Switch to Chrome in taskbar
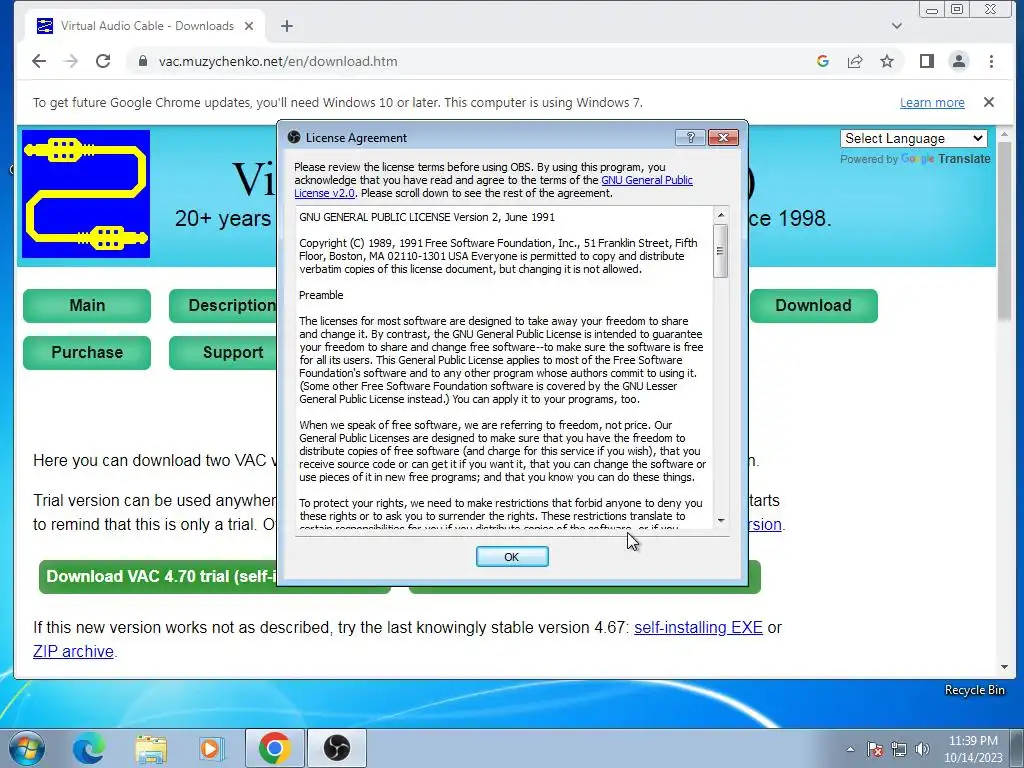This screenshot has width=1024, height=768. [274, 748]
